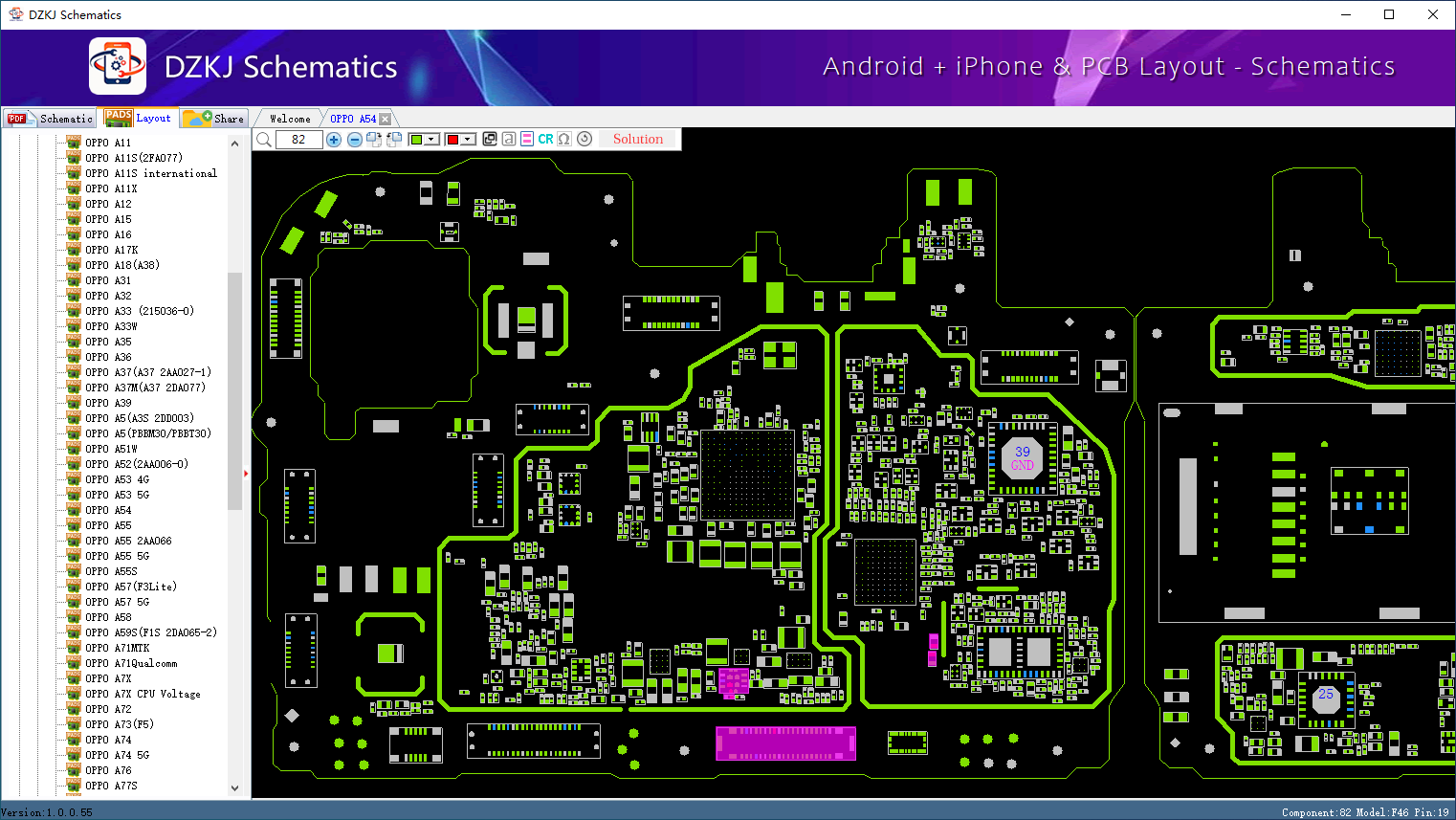Image resolution: width=1456 pixels, height=820 pixels.
Task: Click the PADS icon beside OPPO A15
Action: tap(74, 219)
